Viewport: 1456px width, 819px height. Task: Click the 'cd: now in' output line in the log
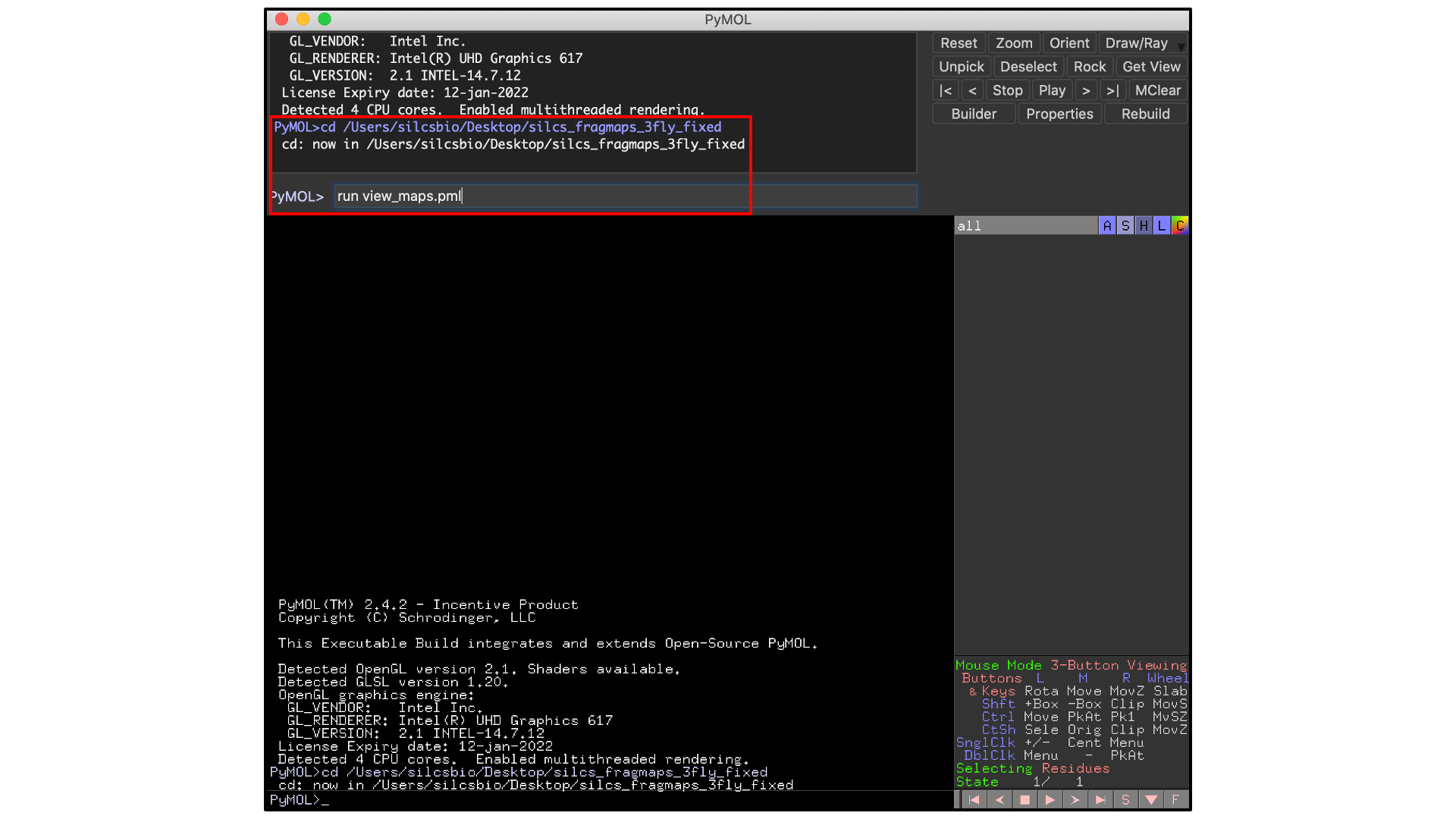pos(513,144)
